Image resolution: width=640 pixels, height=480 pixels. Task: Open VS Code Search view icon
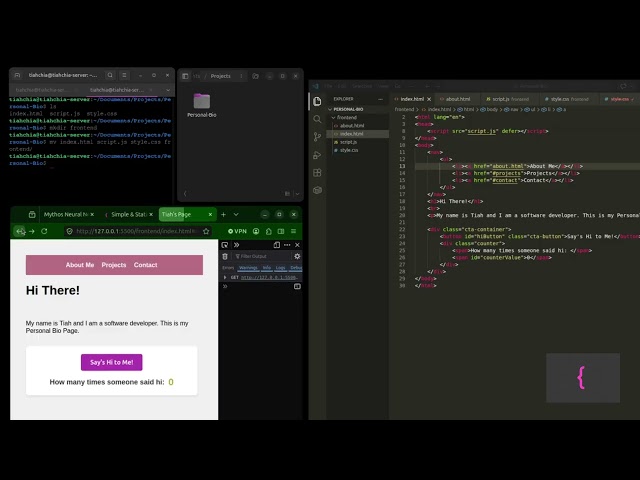pyautogui.click(x=317, y=119)
